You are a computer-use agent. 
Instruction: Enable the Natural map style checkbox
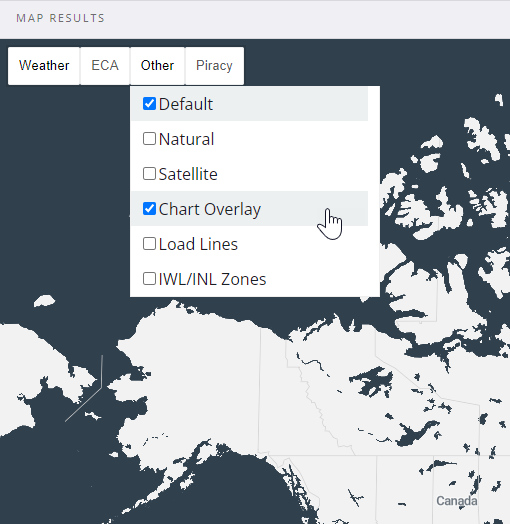[x=149, y=139]
